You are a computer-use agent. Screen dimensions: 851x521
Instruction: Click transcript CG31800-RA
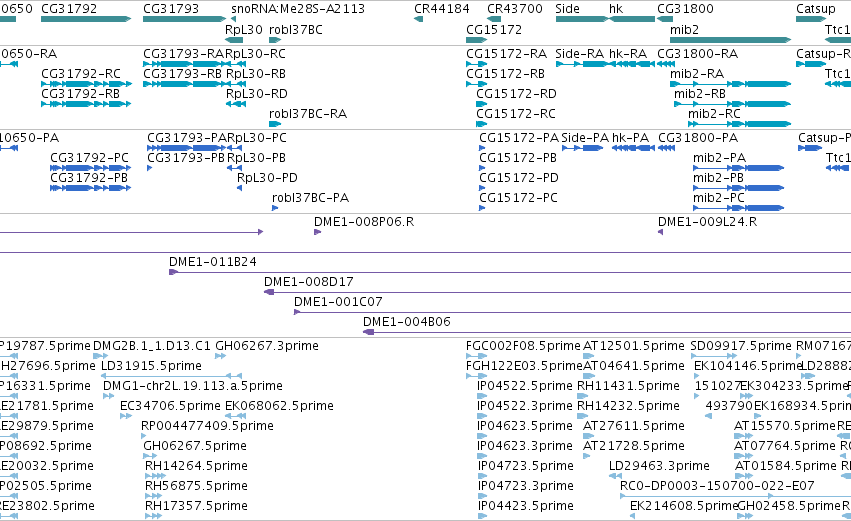pos(697,54)
